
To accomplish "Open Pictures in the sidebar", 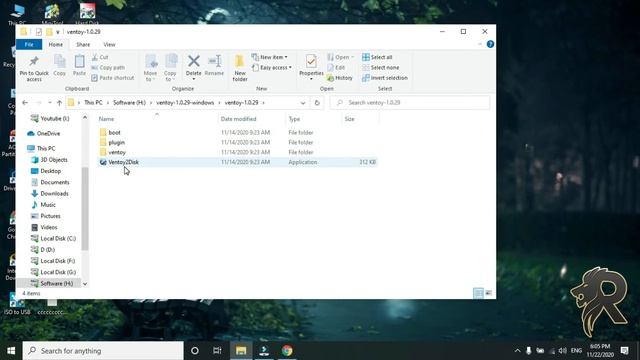I will point(46,216).
